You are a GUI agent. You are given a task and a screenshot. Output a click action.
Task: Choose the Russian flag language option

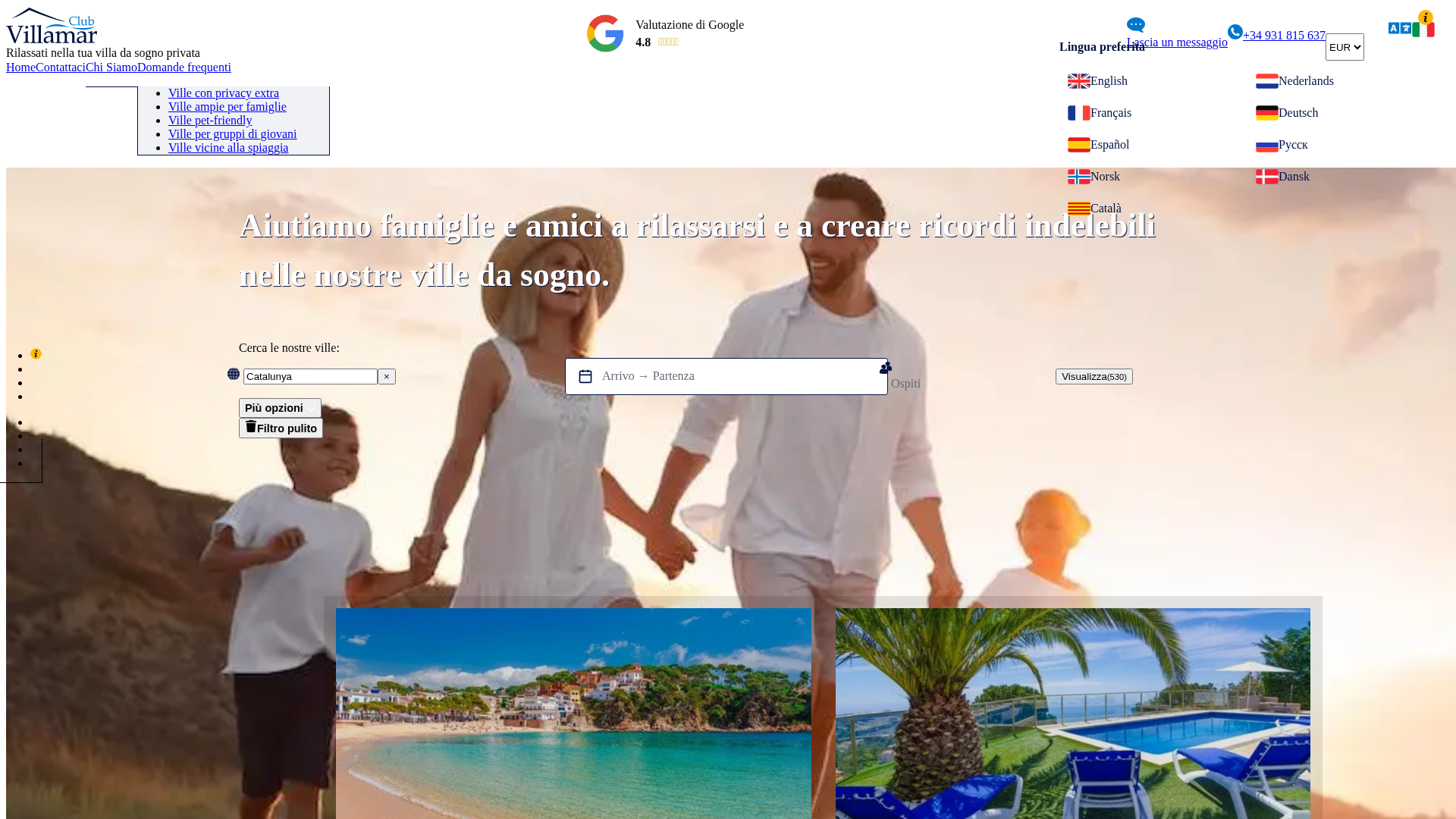click(1267, 145)
